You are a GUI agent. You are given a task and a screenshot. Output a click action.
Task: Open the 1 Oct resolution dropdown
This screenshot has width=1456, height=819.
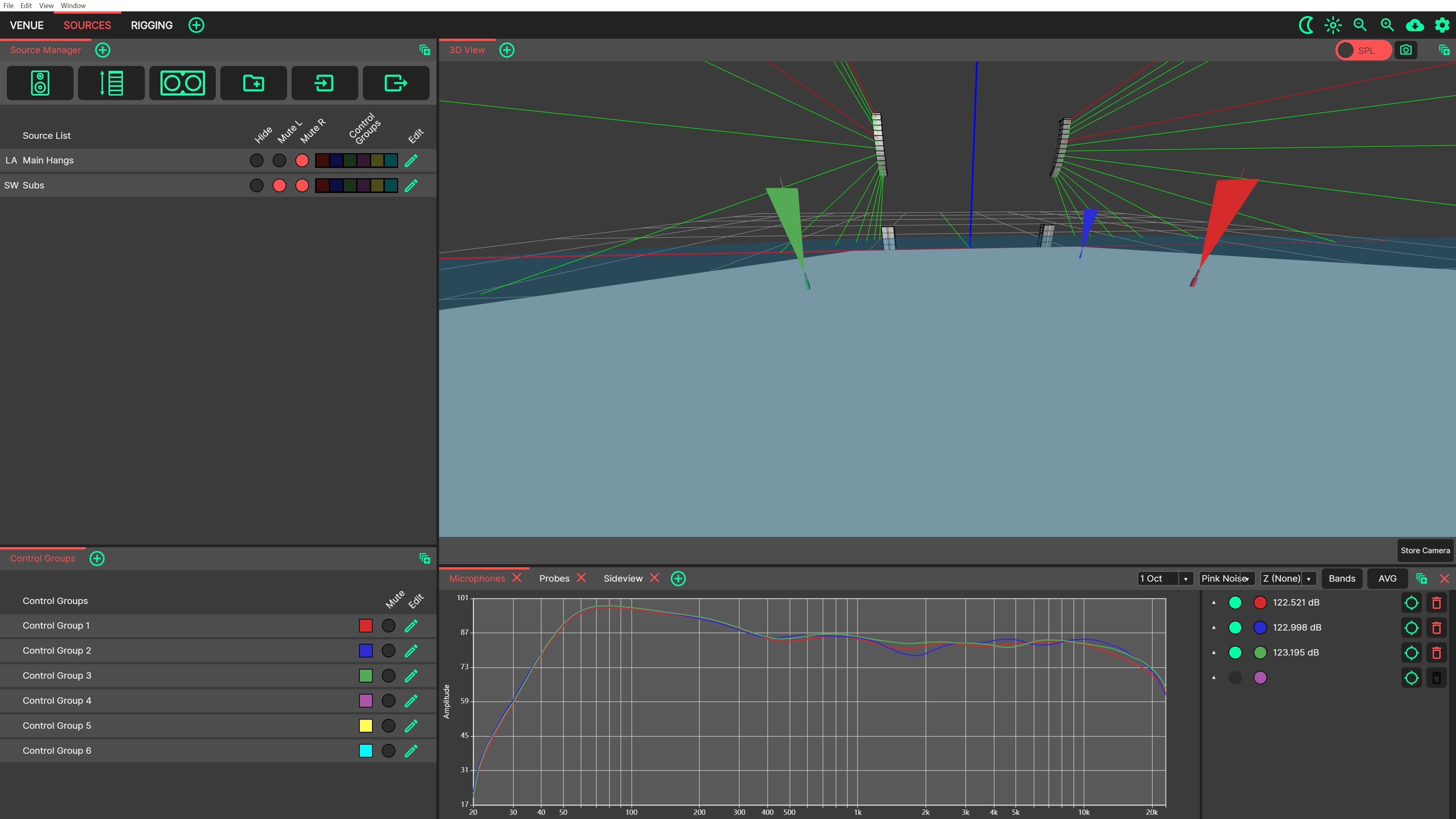tap(1164, 578)
